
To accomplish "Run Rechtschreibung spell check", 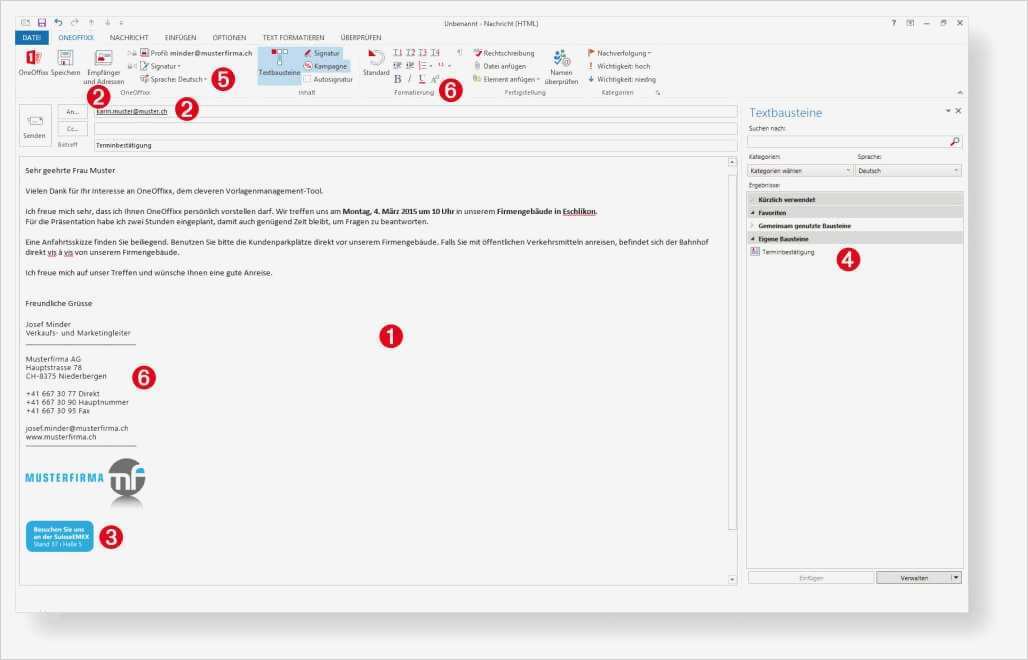I will [x=504, y=53].
